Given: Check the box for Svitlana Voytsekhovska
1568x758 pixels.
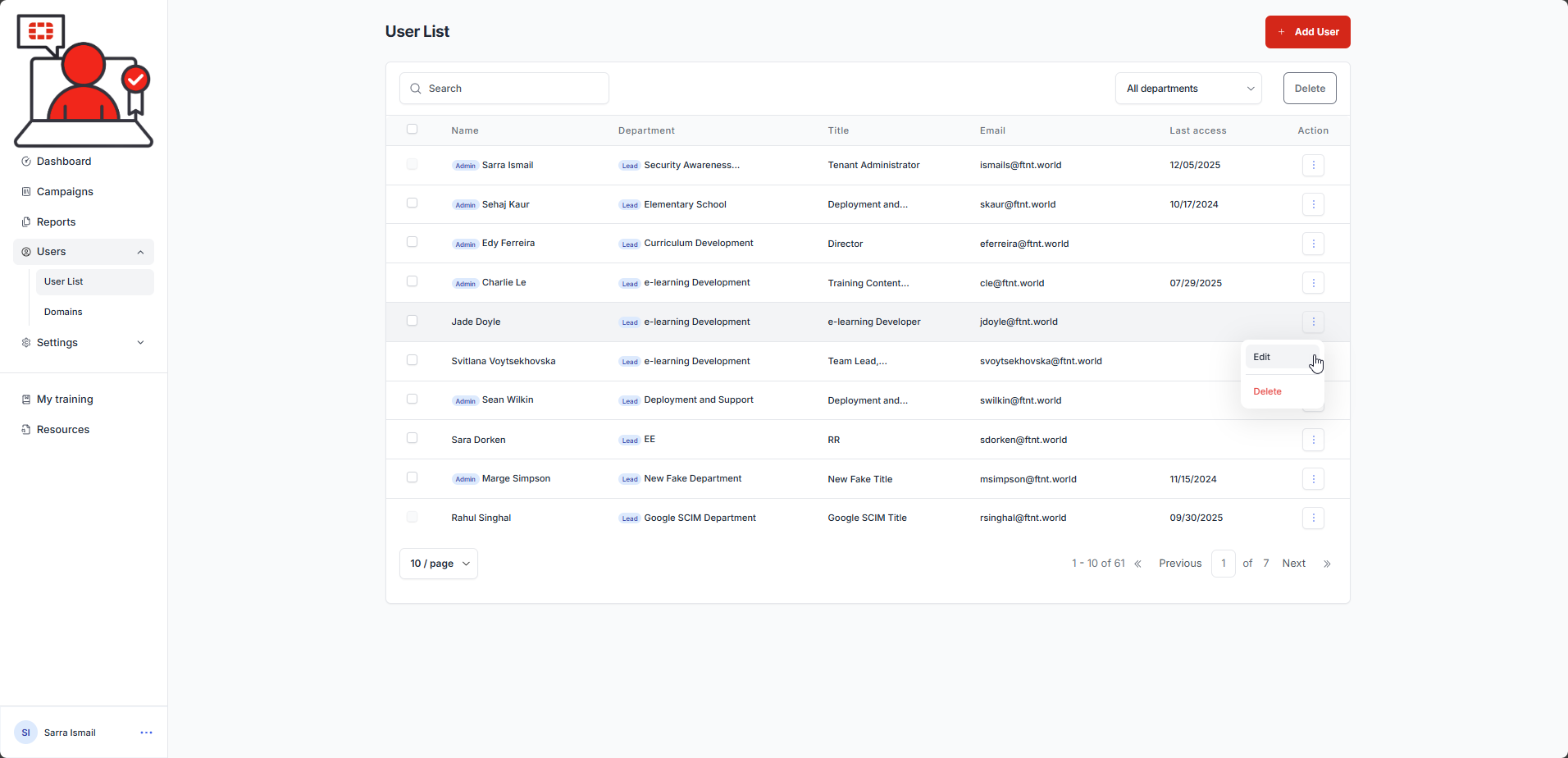Looking at the screenshot, I should (x=413, y=360).
